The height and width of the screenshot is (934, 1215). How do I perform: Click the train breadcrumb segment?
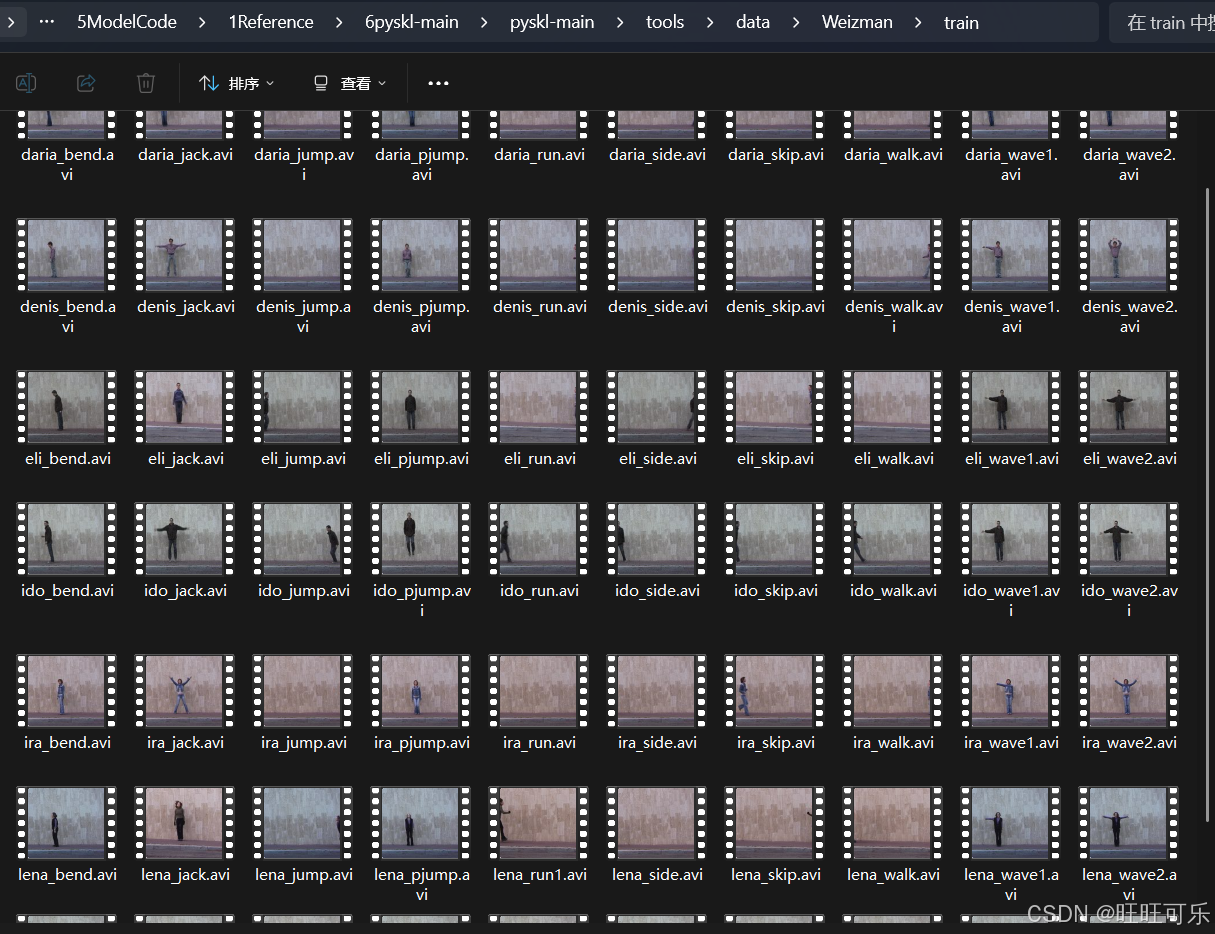coord(961,22)
